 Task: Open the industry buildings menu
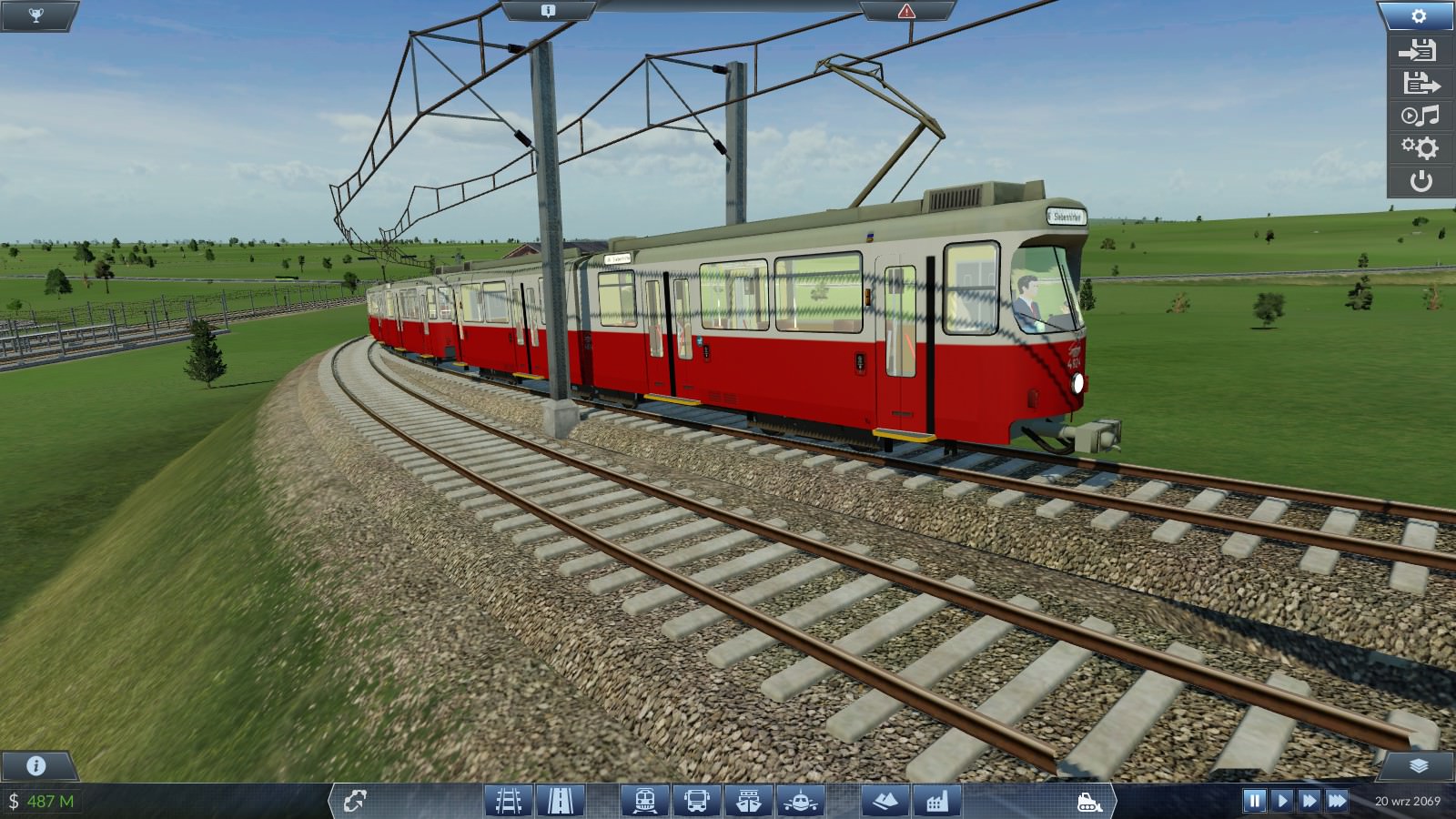(x=936, y=801)
